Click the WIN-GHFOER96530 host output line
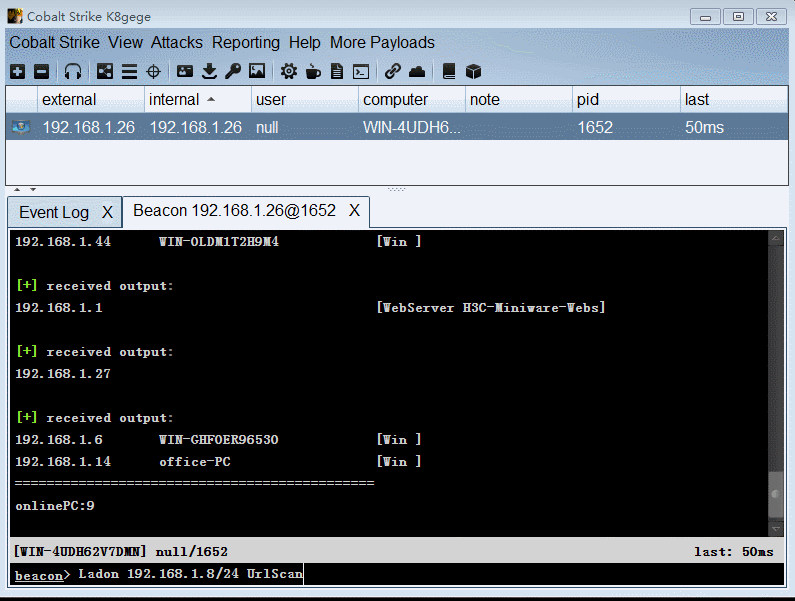 218,439
